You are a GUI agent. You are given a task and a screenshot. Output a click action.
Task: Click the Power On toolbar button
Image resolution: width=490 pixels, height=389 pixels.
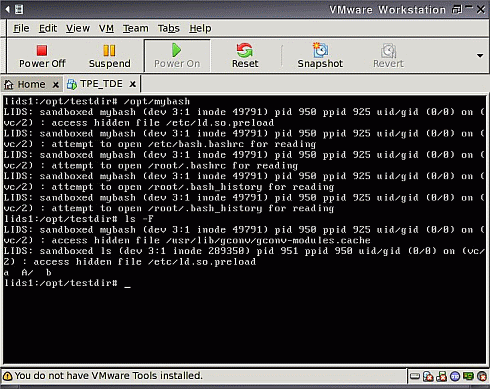pyautogui.click(x=177, y=56)
